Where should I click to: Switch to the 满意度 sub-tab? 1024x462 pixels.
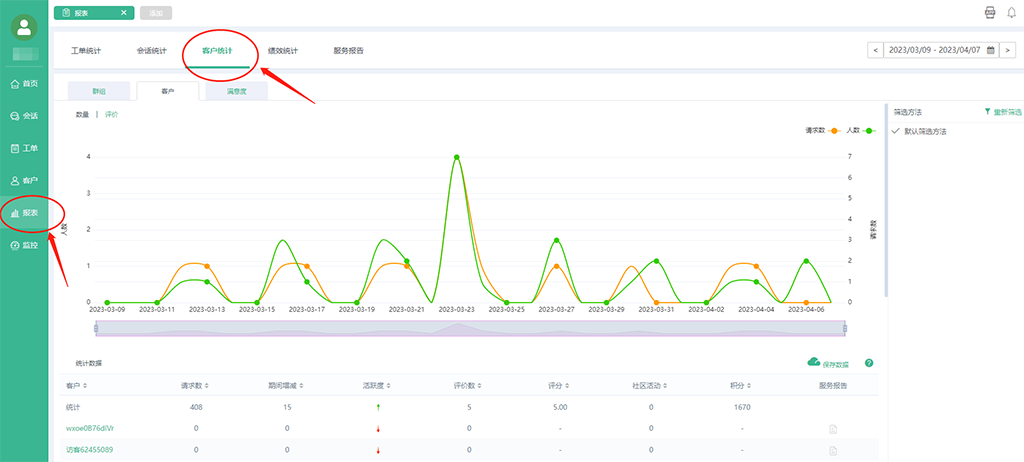coord(236,91)
